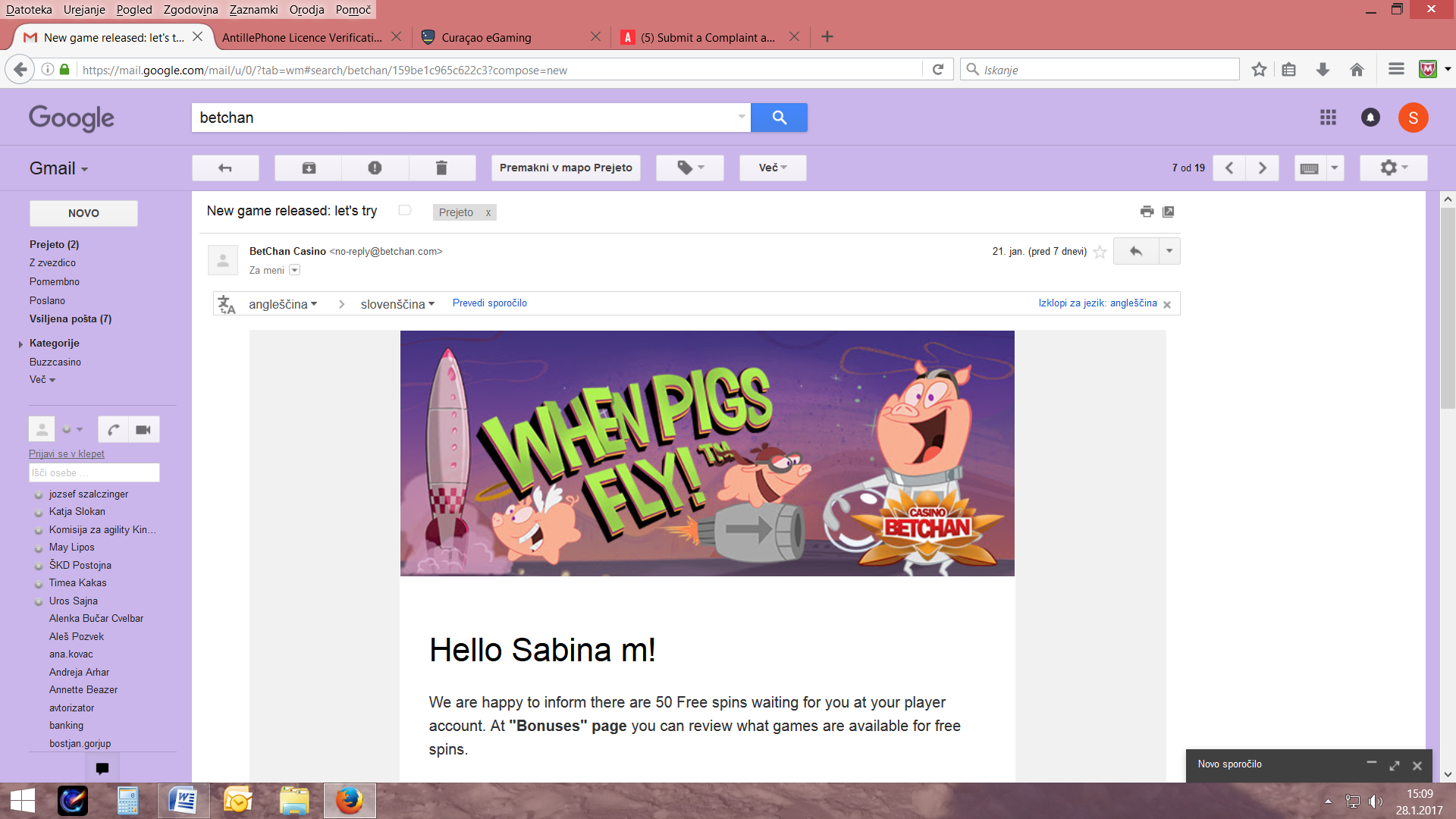This screenshot has width=1456, height=819.
Task: Change source language angleščina
Action: tap(283, 304)
